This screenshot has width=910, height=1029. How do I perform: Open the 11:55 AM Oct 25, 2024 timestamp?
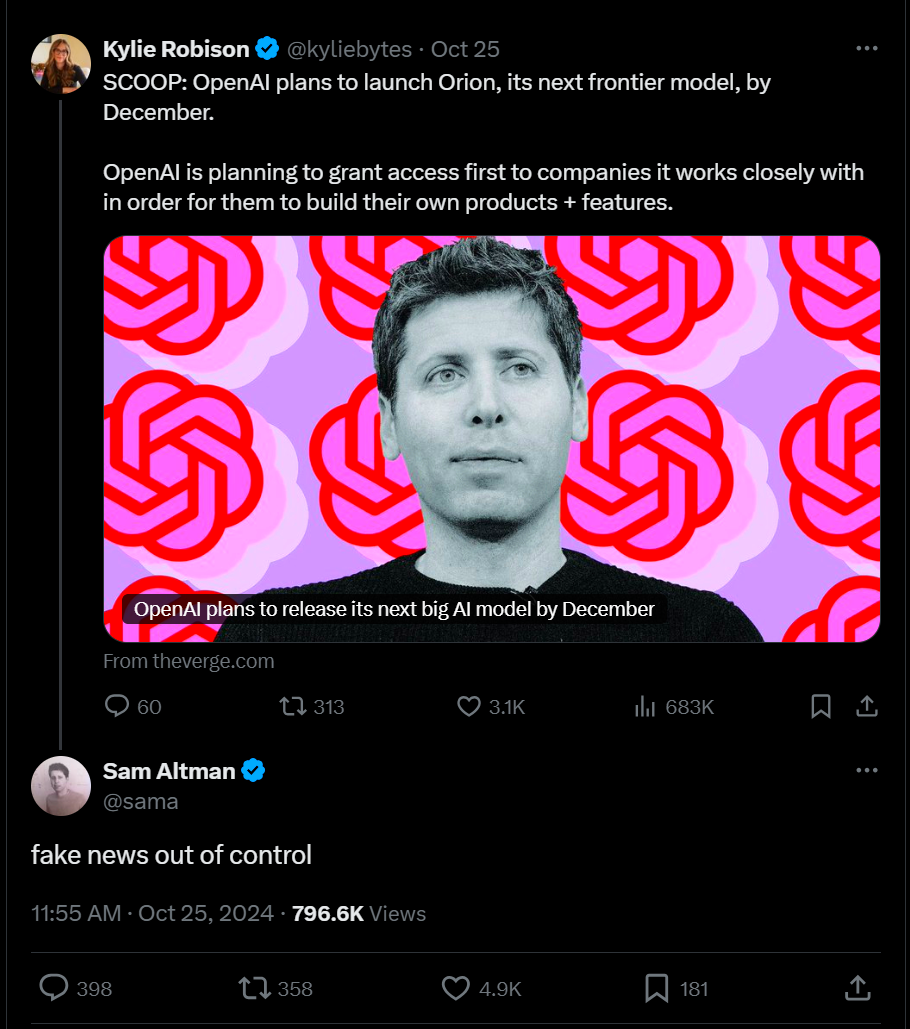(152, 913)
